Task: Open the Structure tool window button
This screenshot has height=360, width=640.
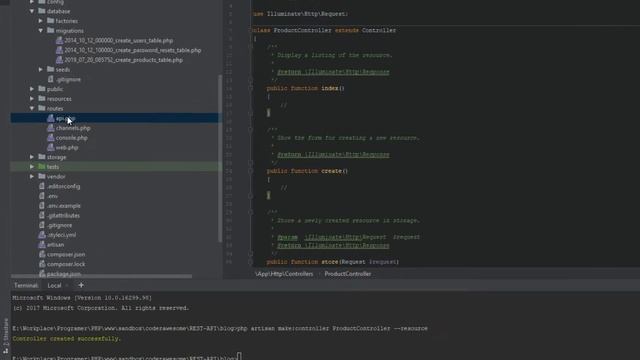Action: coord(5,336)
